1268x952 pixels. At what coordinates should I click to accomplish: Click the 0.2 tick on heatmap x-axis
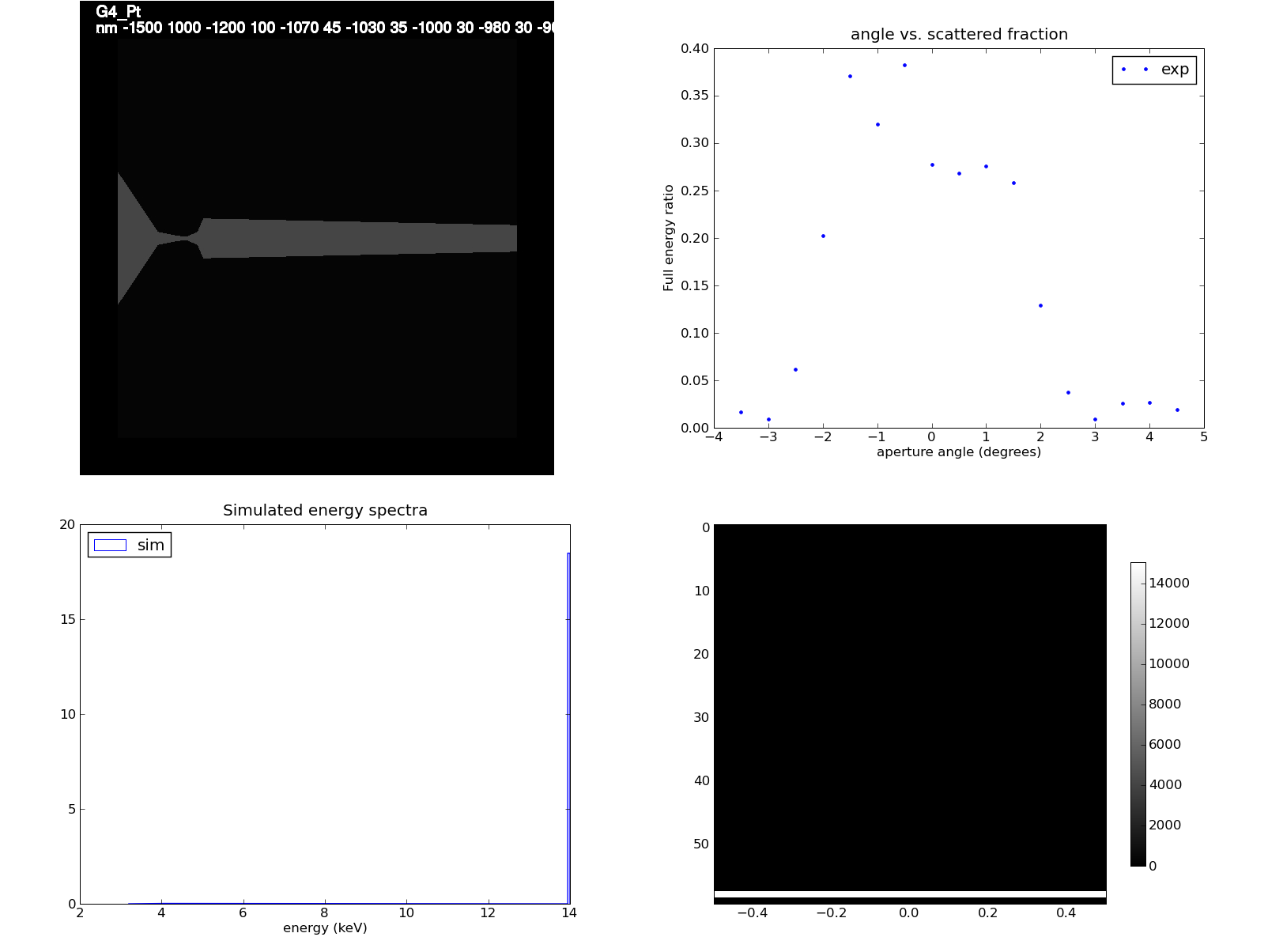tap(988, 912)
